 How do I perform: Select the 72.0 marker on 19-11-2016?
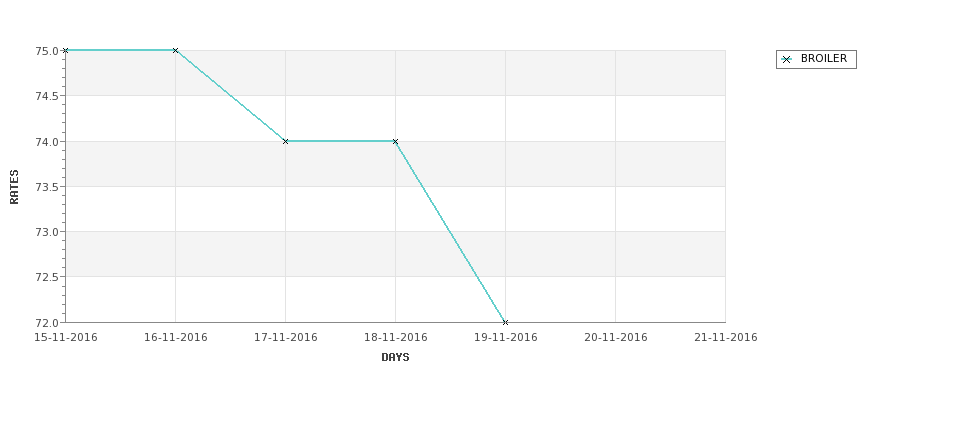tap(506, 322)
